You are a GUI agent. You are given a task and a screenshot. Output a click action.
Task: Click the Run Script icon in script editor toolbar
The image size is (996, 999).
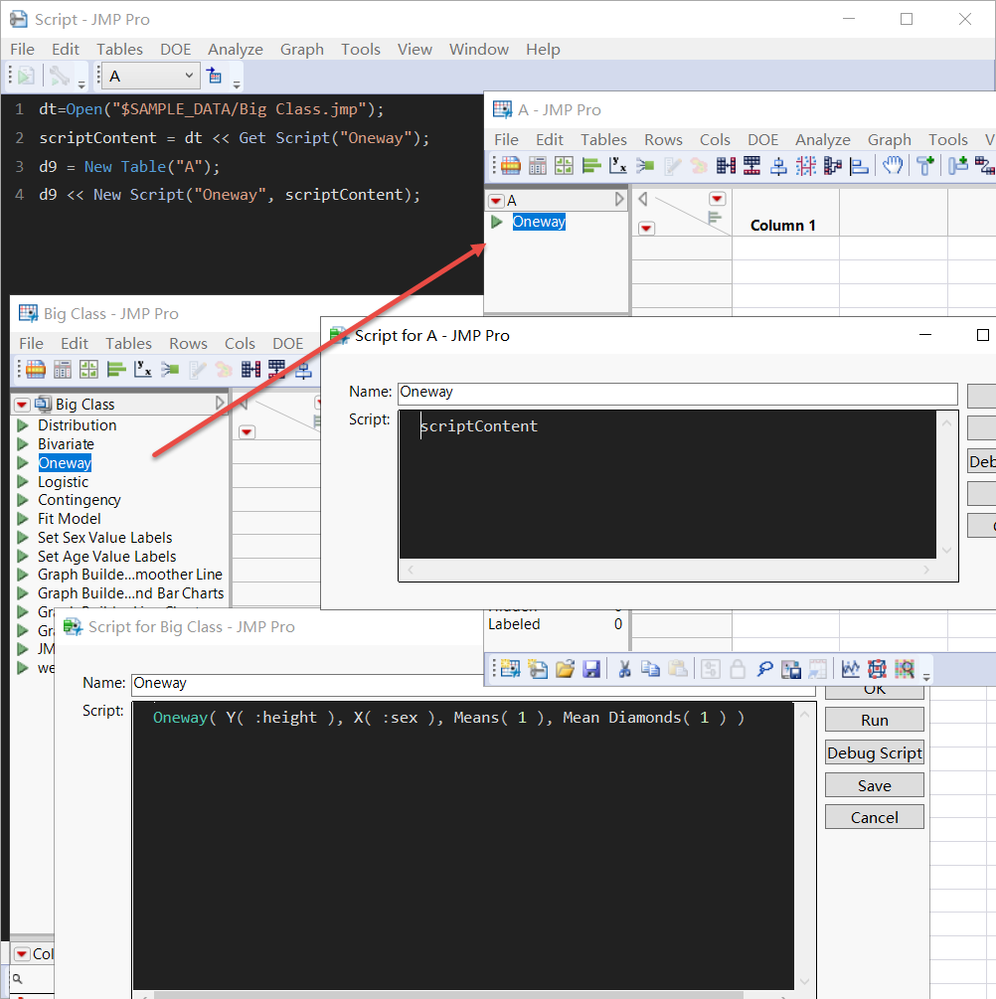26,76
